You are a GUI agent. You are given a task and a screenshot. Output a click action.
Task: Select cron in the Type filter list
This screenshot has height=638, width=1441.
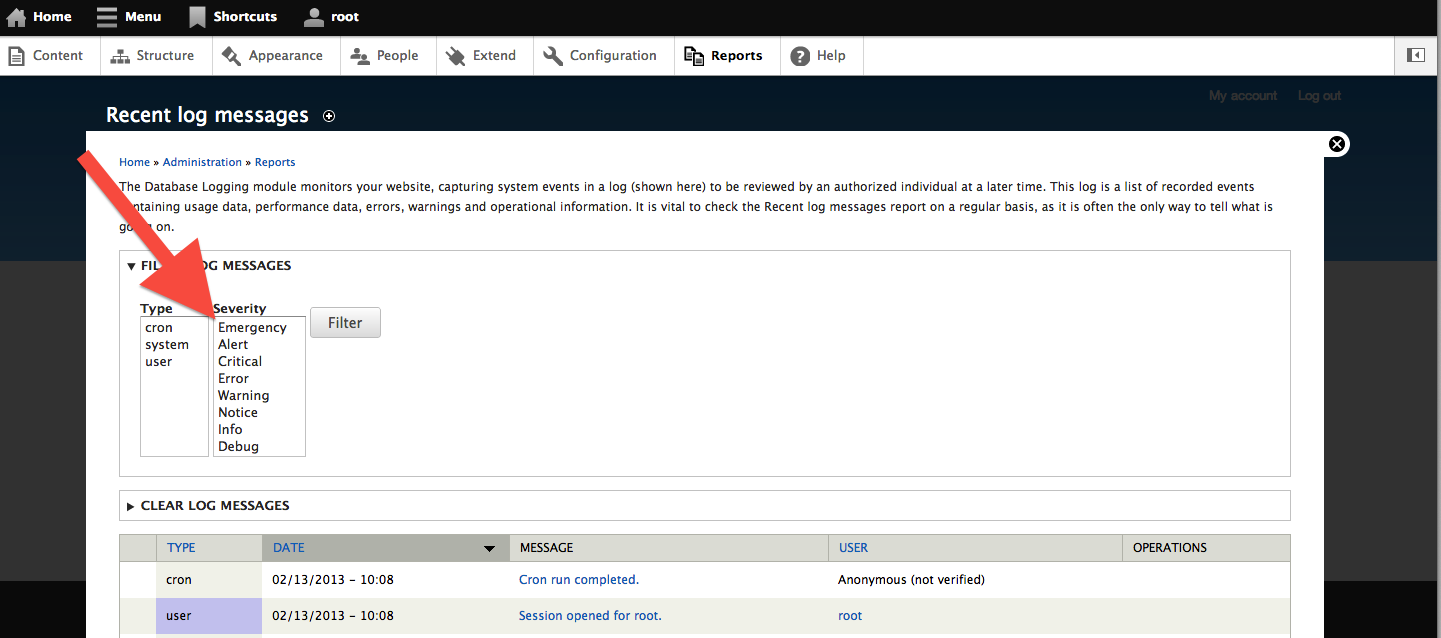pyautogui.click(x=159, y=327)
